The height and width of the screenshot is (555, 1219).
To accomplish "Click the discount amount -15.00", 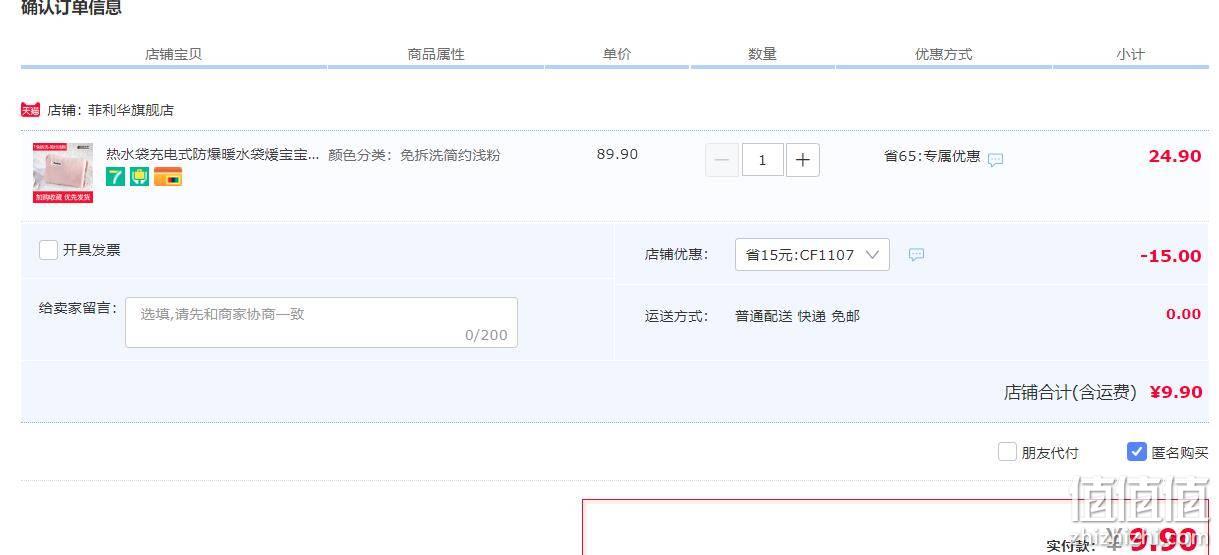I will (x=1171, y=256).
